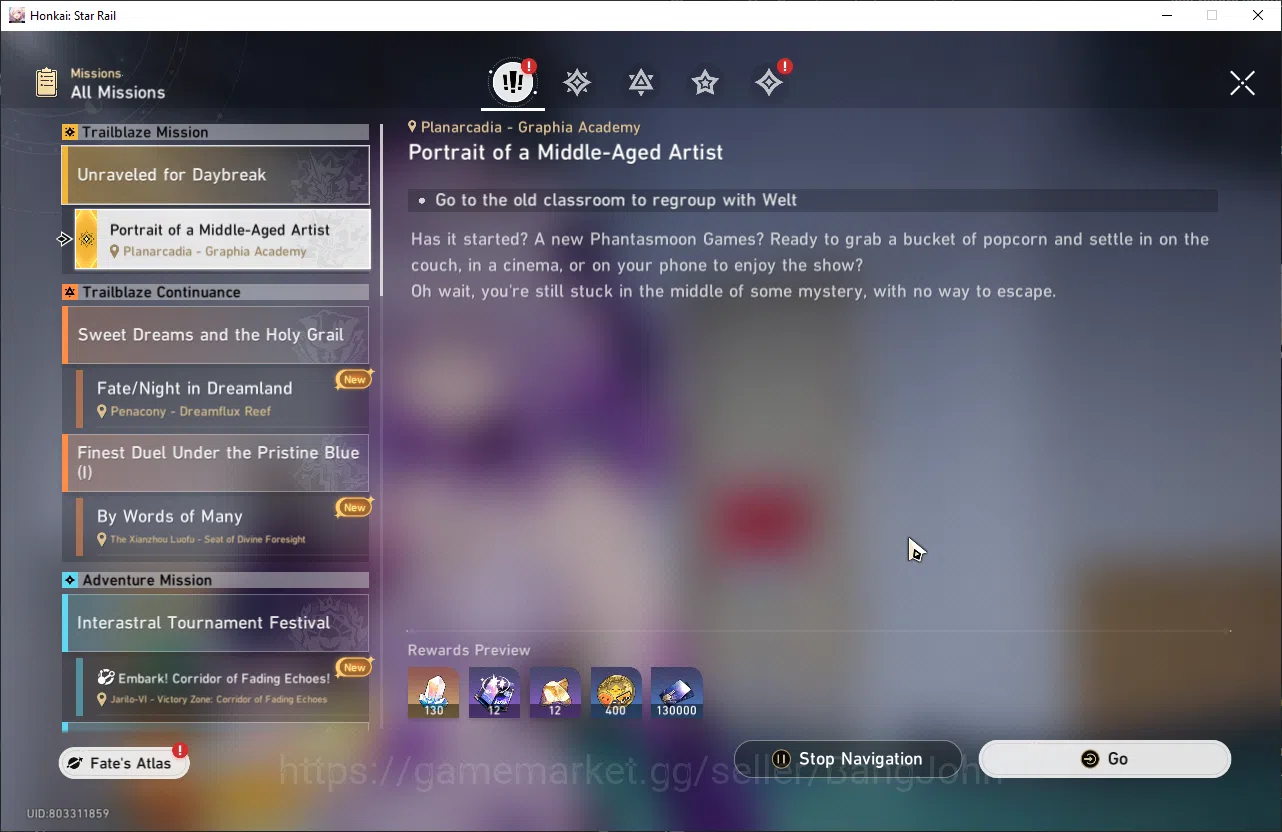Close the Missions screen with X icon

point(1242,83)
